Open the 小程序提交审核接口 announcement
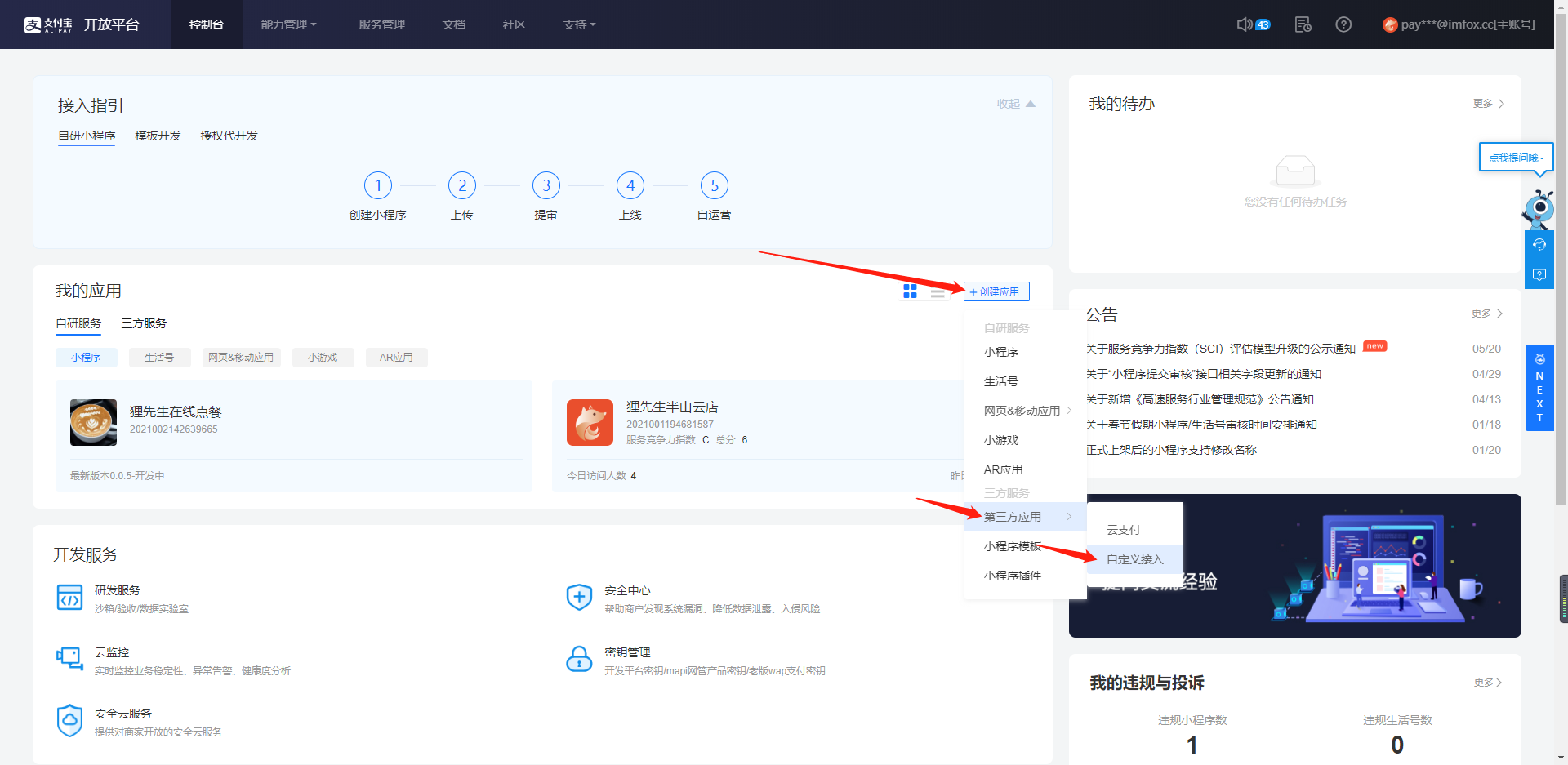This screenshot has width=1568, height=765. coord(1204,374)
